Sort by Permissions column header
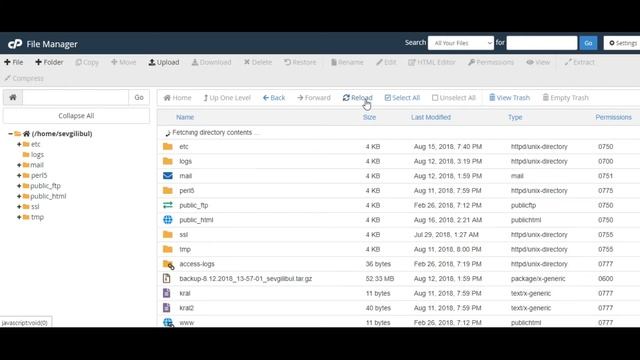Viewport: 640px width, 360px height. [613, 117]
